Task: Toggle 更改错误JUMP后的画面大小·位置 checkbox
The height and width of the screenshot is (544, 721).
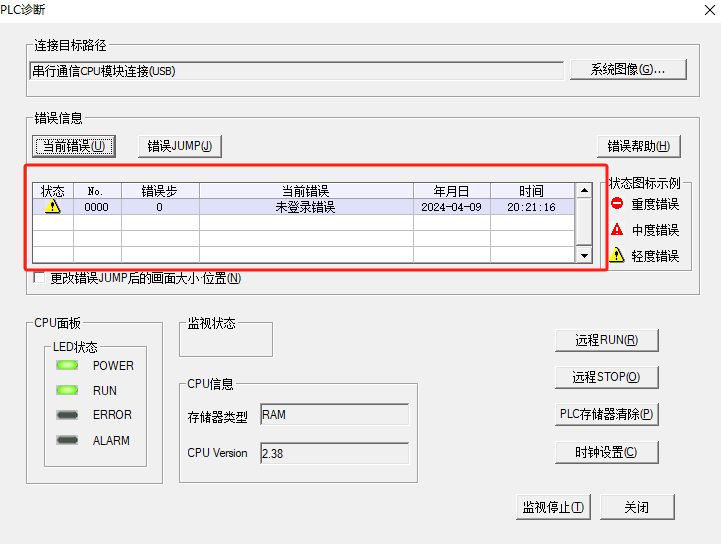Action: pos(39,278)
